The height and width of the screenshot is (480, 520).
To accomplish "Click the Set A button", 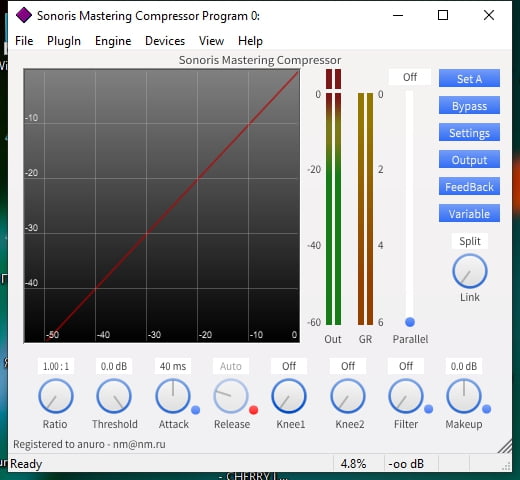I will coord(469,78).
